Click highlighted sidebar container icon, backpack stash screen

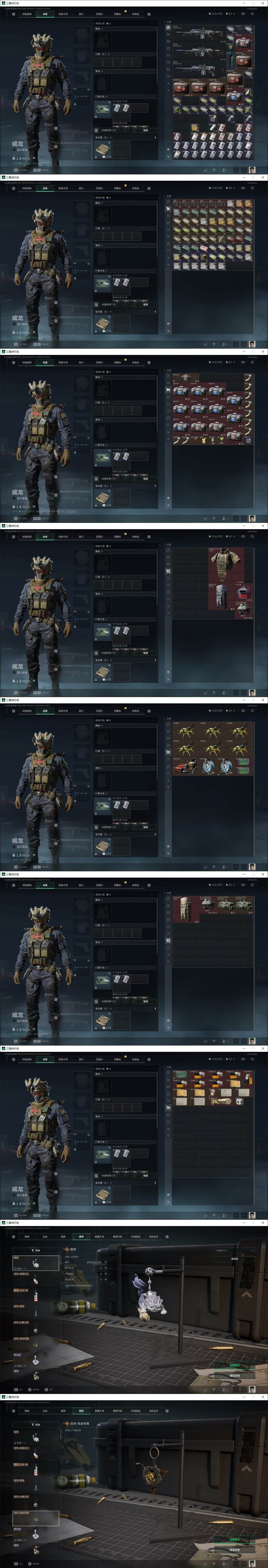click(168, 940)
